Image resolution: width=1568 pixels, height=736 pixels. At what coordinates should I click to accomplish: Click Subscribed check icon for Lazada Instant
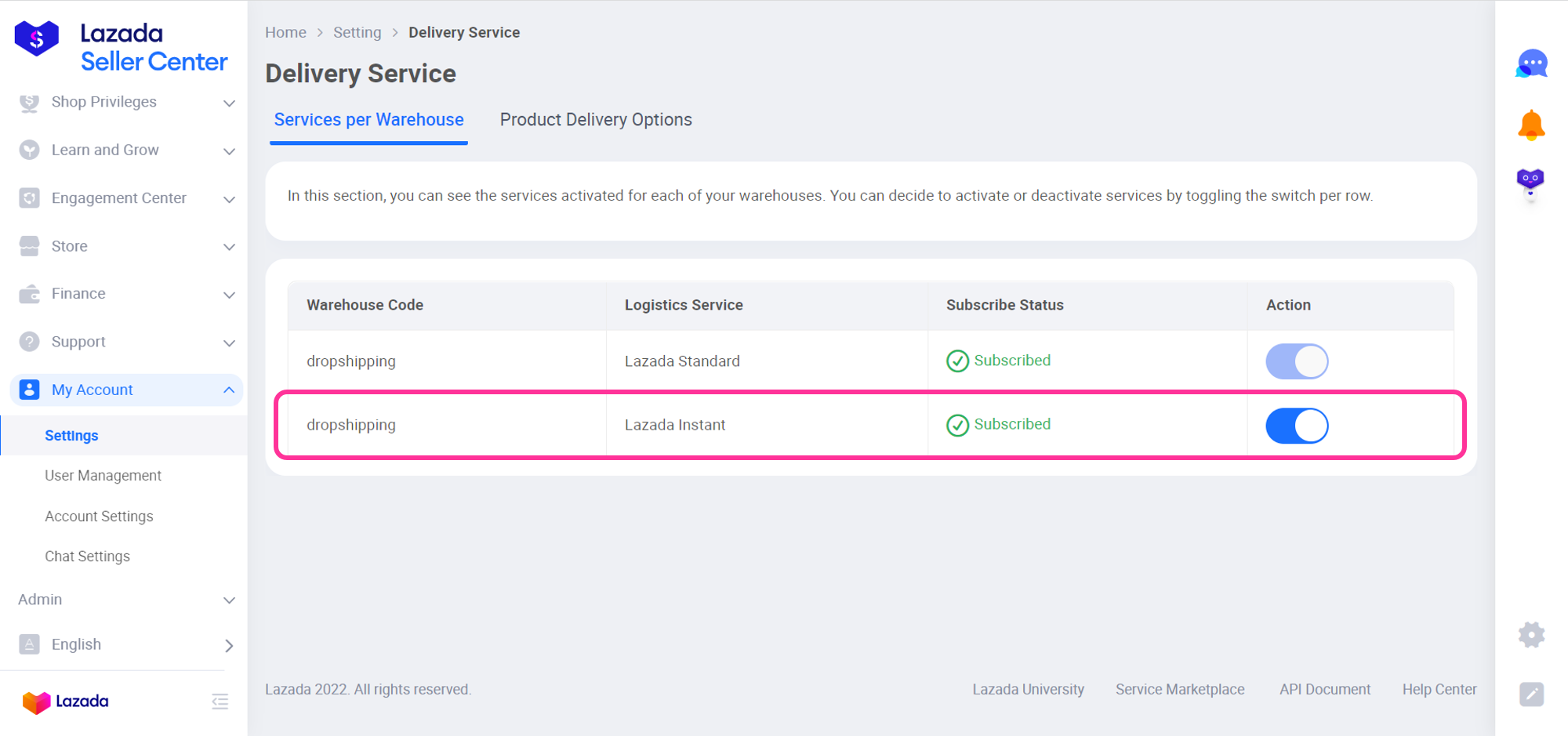(x=957, y=425)
